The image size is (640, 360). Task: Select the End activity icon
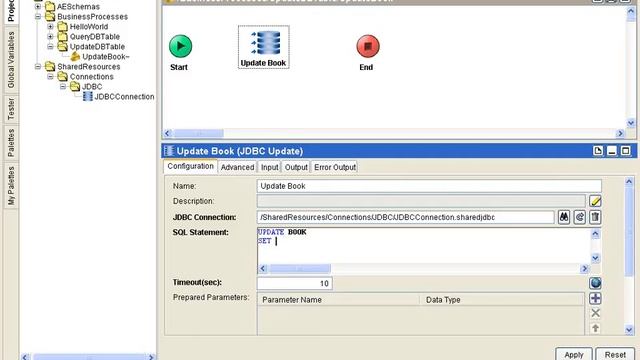pos(368,46)
